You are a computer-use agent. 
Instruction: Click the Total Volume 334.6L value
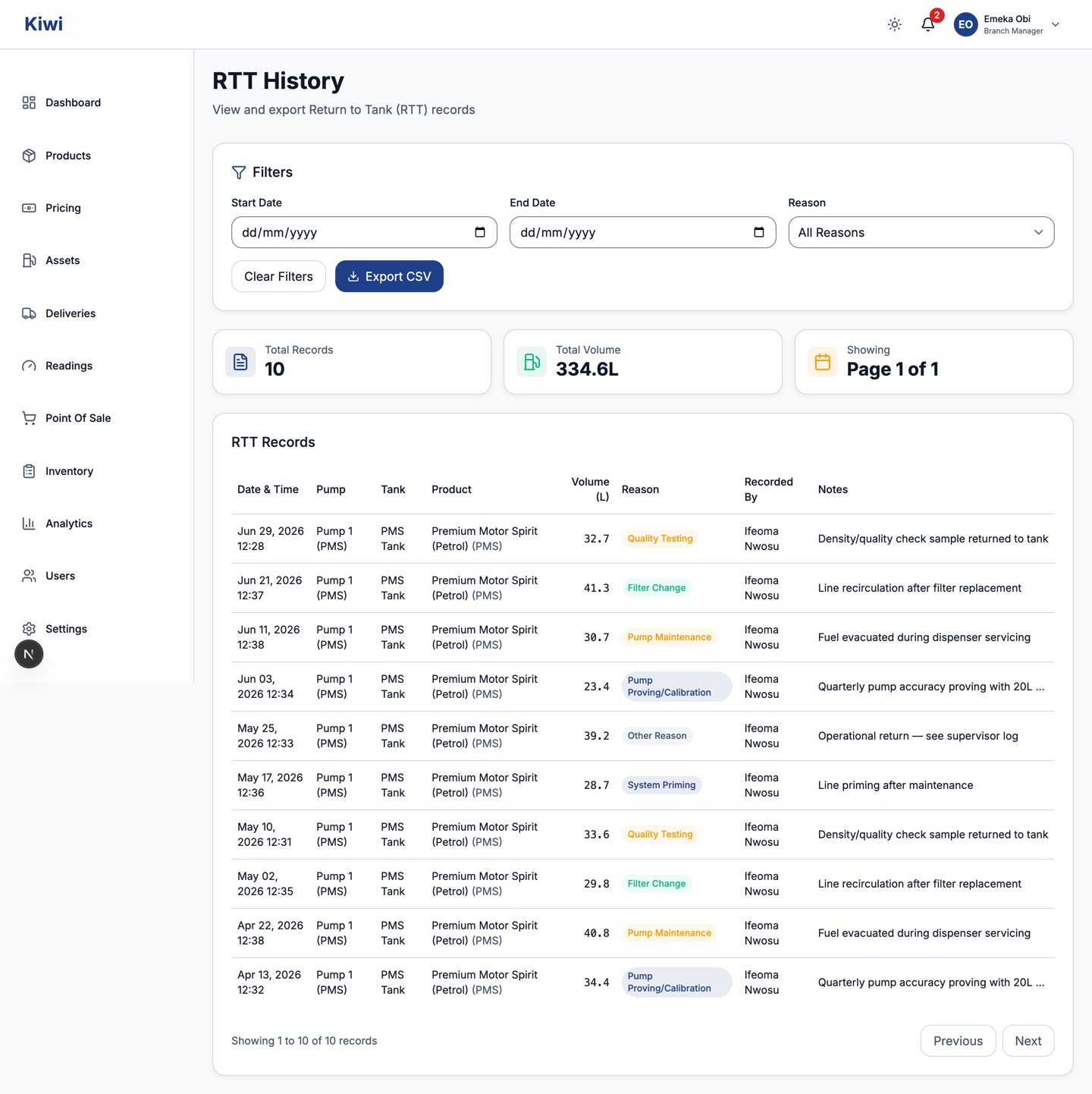587,369
